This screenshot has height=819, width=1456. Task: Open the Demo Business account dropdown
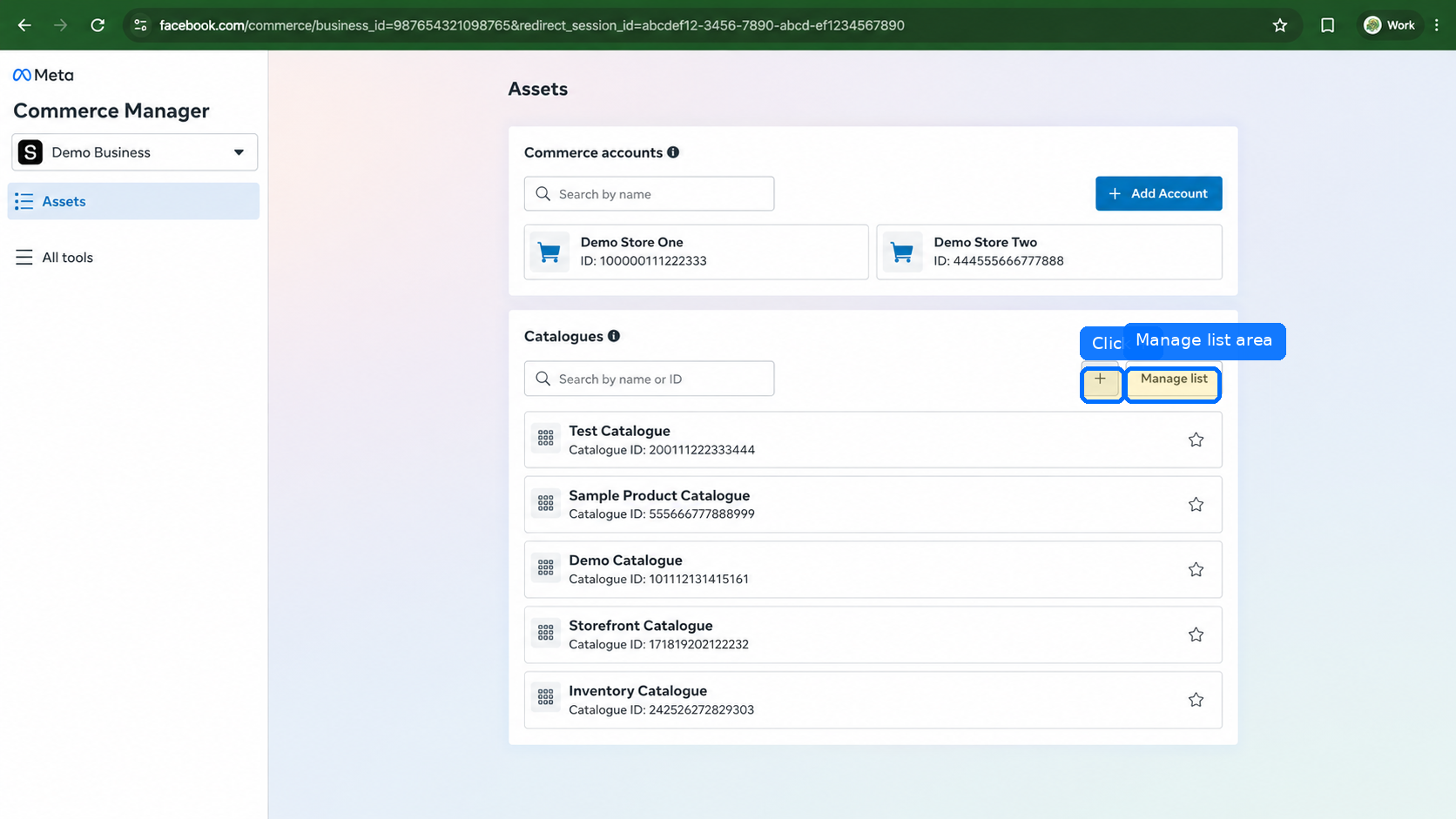(x=135, y=152)
